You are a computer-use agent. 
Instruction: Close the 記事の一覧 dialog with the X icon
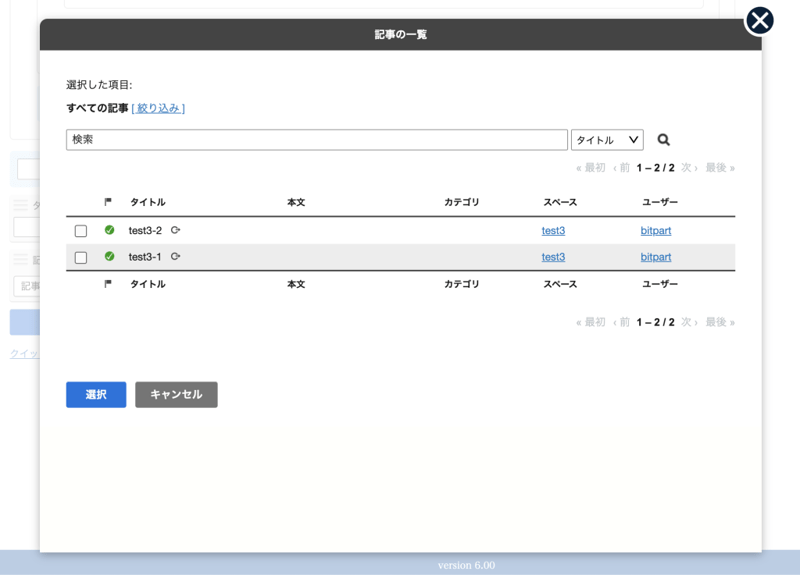(760, 20)
